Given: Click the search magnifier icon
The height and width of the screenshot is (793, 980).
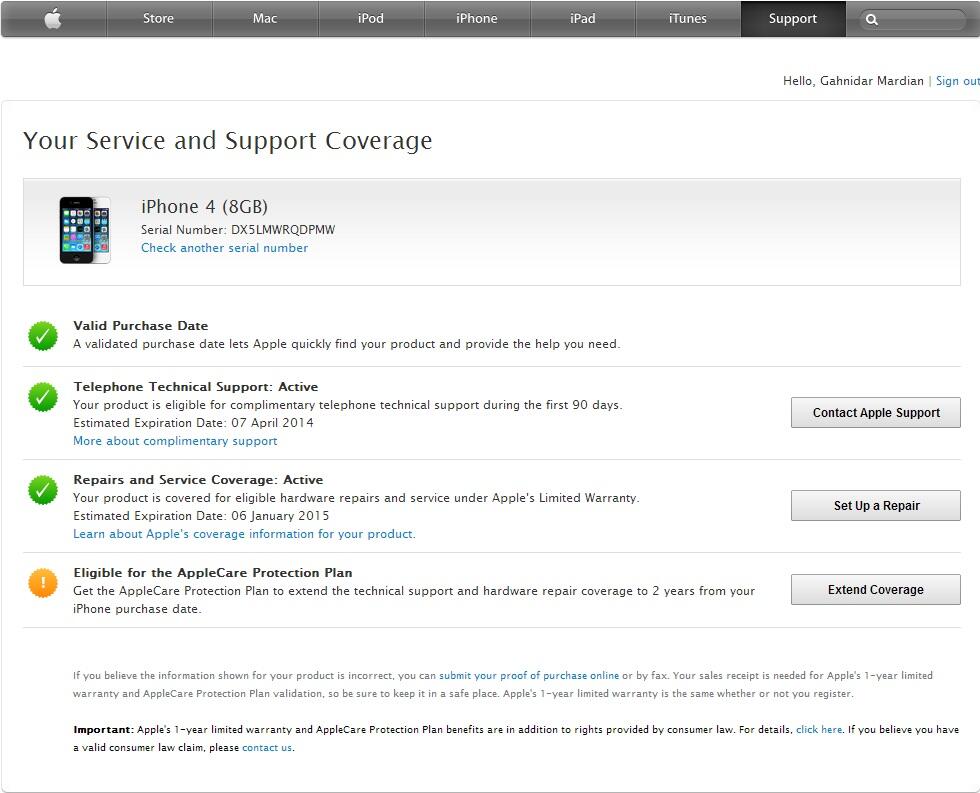Looking at the screenshot, I should [872, 19].
